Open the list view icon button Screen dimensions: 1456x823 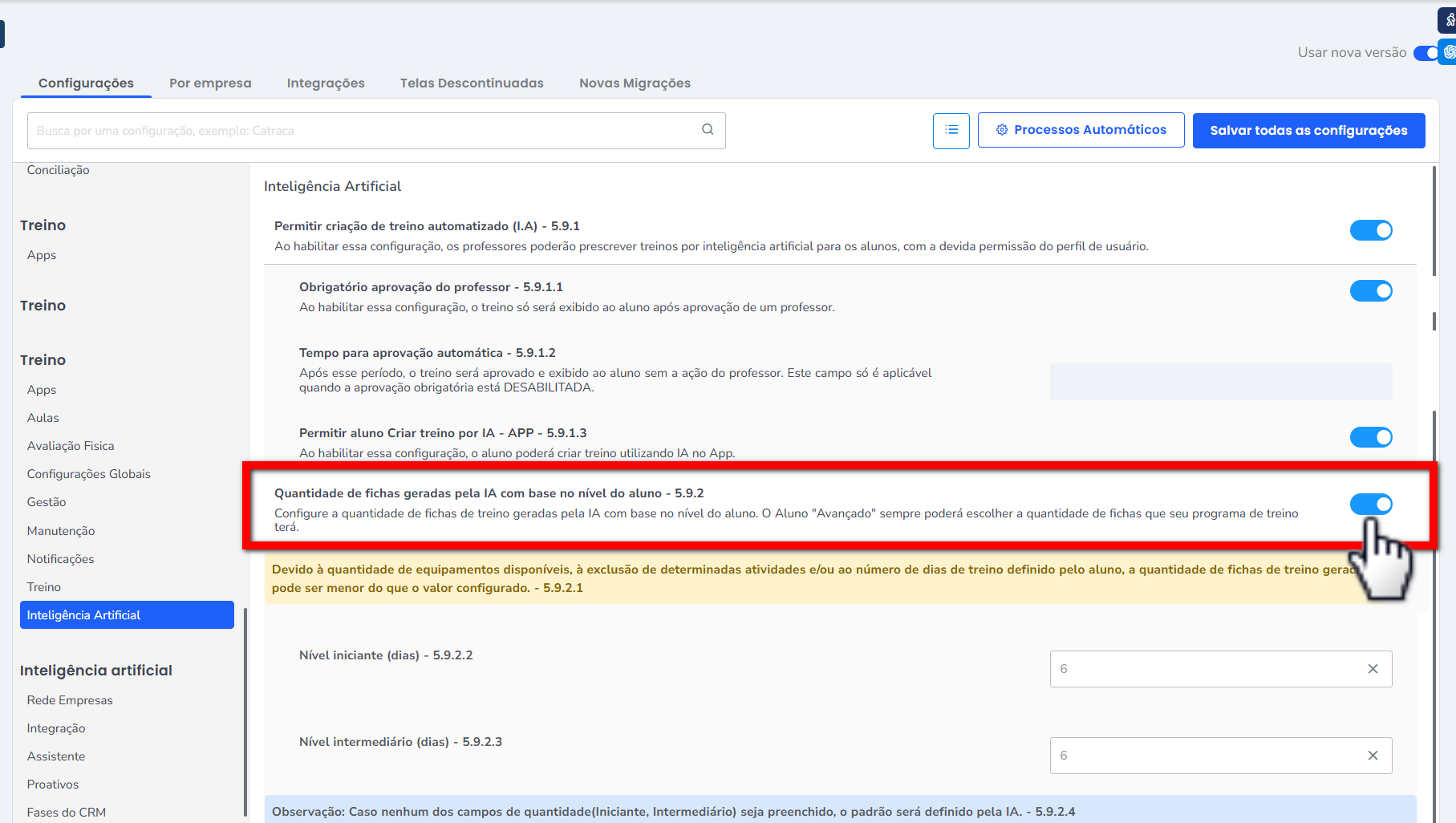tap(951, 130)
